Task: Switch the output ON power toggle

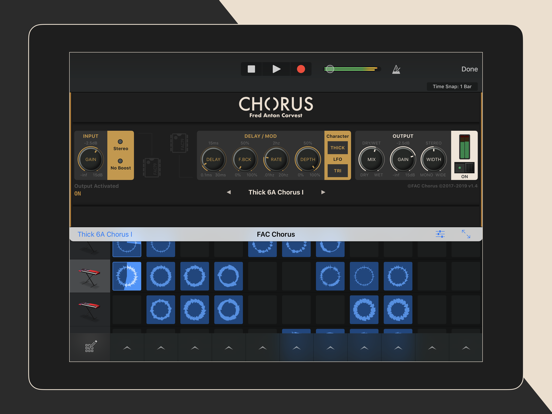Action: pos(464,168)
